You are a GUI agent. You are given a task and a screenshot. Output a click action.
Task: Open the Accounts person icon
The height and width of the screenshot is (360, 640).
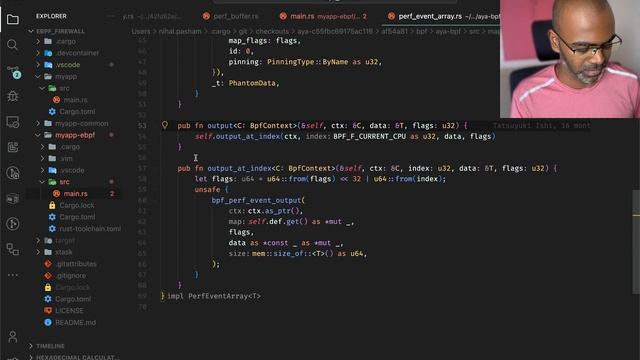click(13, 337)
